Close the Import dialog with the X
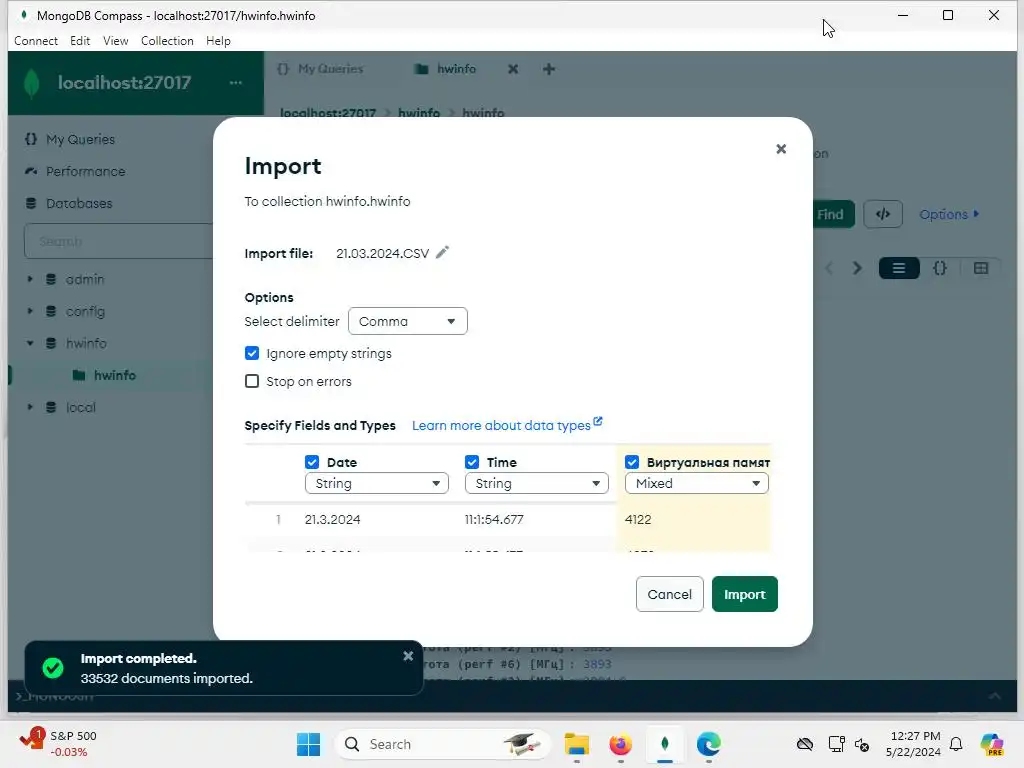Image resolution: width=1024 pixels, height=768 pixels. 780,149
